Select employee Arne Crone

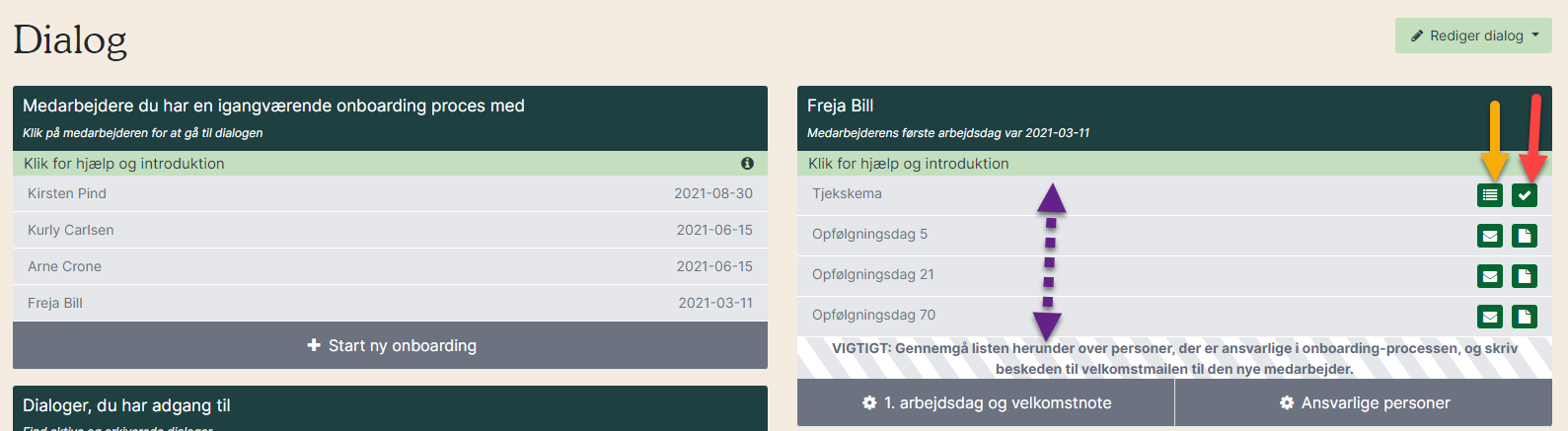coord(390,266)
